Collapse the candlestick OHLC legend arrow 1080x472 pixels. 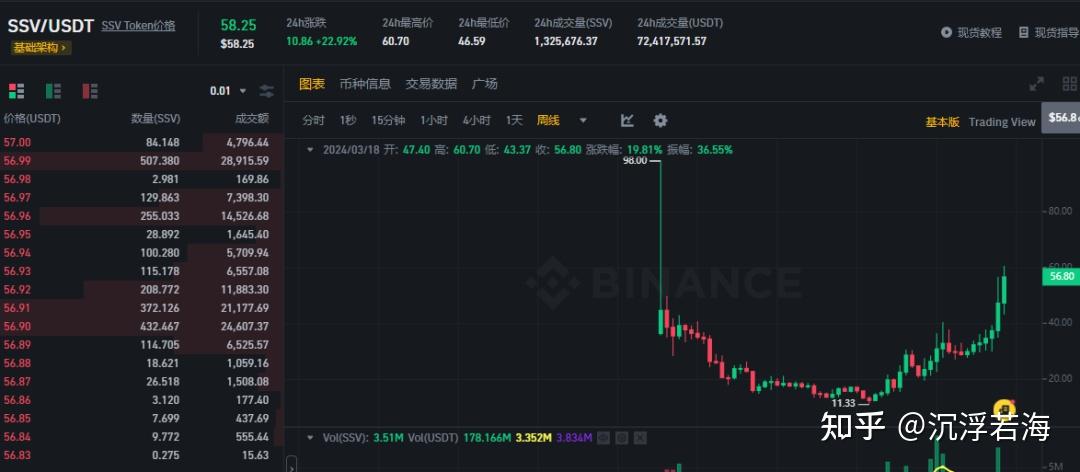[x=310, y=150]
